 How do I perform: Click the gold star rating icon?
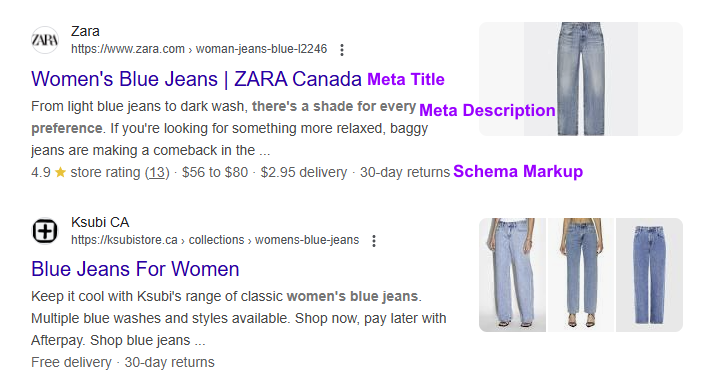pos(60,172)
